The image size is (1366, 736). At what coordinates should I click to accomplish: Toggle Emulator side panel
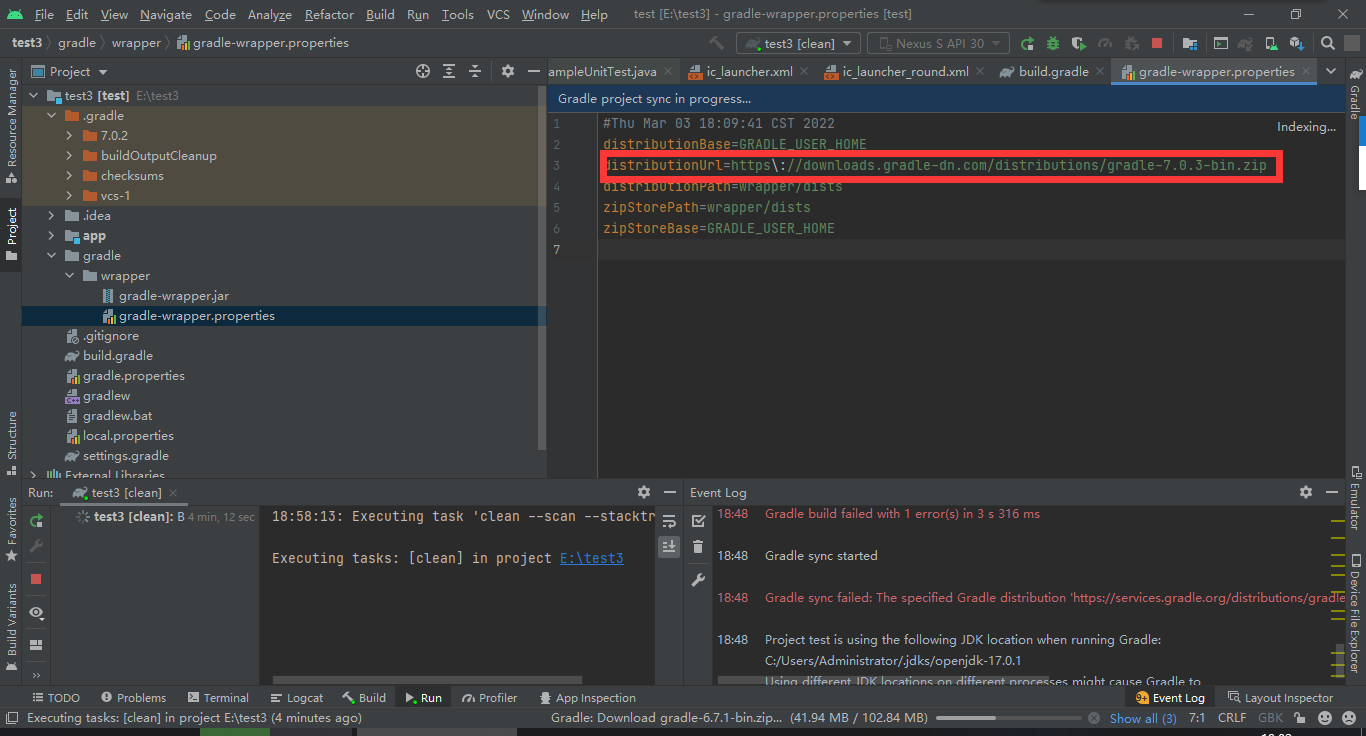point(1355,497)
